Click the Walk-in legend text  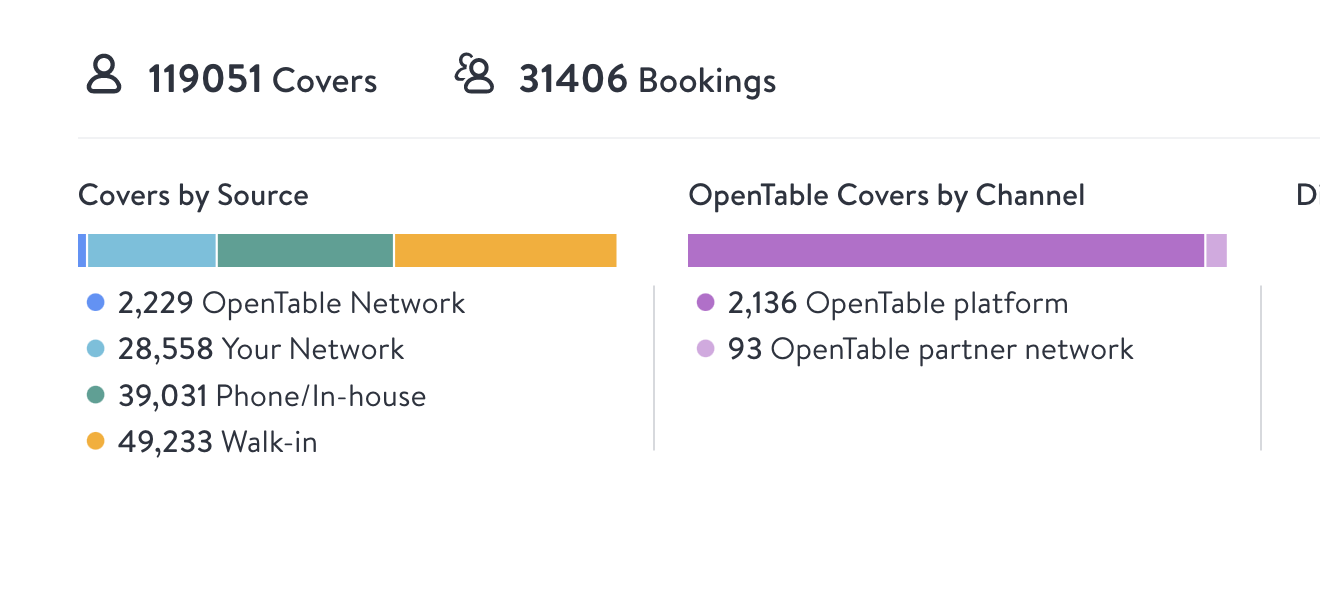pos(269,441)
